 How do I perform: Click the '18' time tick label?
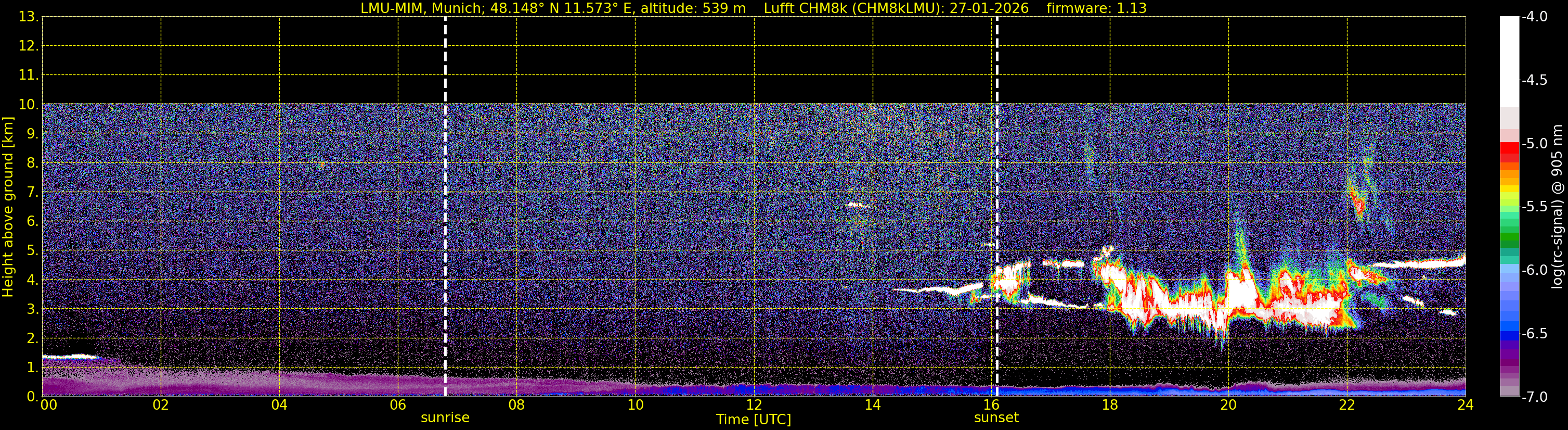coord(1110,405)
